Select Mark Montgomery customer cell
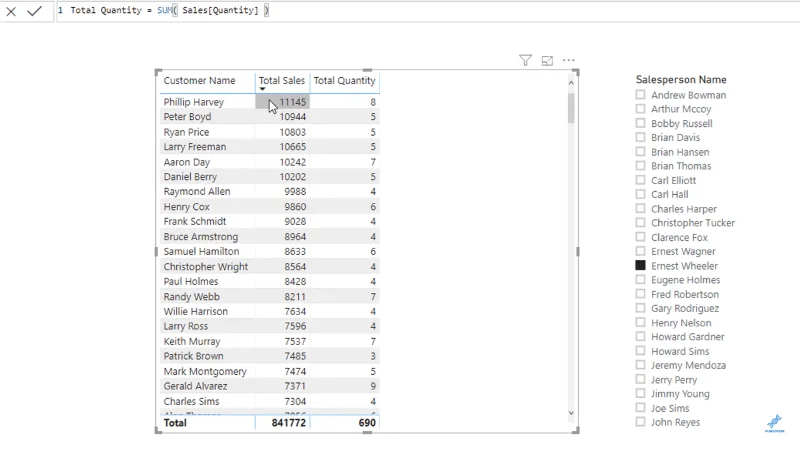 click(205, 371)
